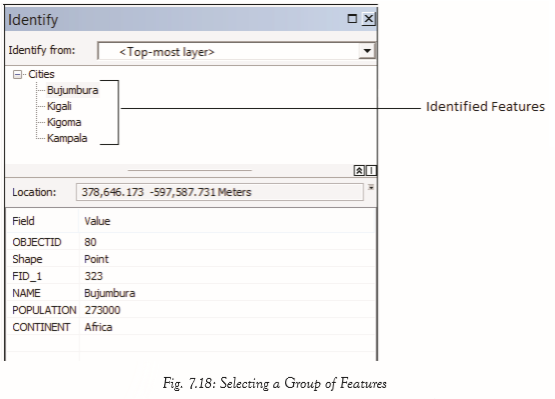Click the Location coordinates field
This screenshot has height=399, width=555.
click(219, 192)
